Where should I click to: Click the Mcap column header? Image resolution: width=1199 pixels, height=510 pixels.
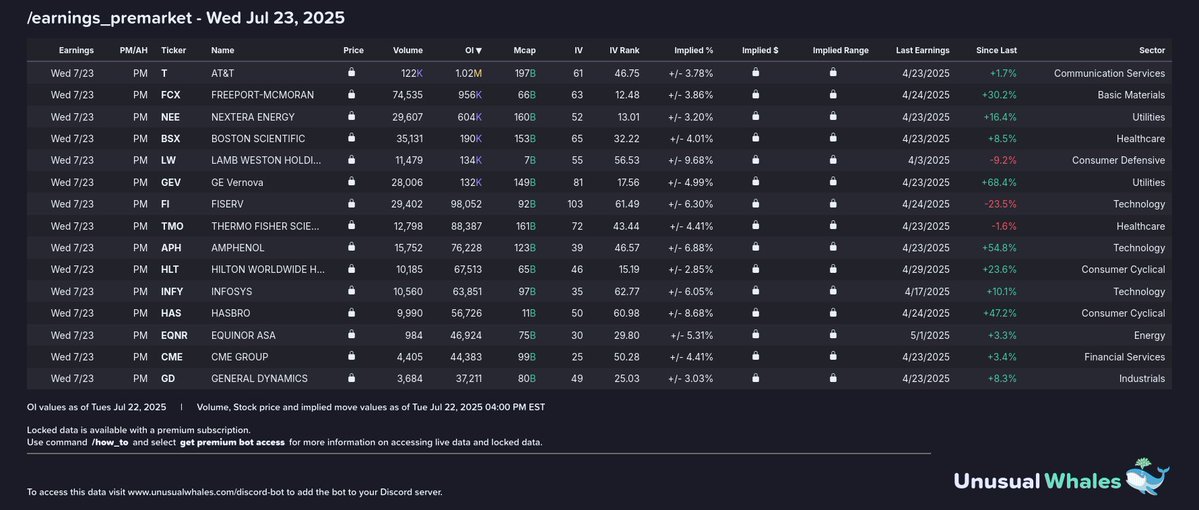pyautogui.click(x=524, y=50)
